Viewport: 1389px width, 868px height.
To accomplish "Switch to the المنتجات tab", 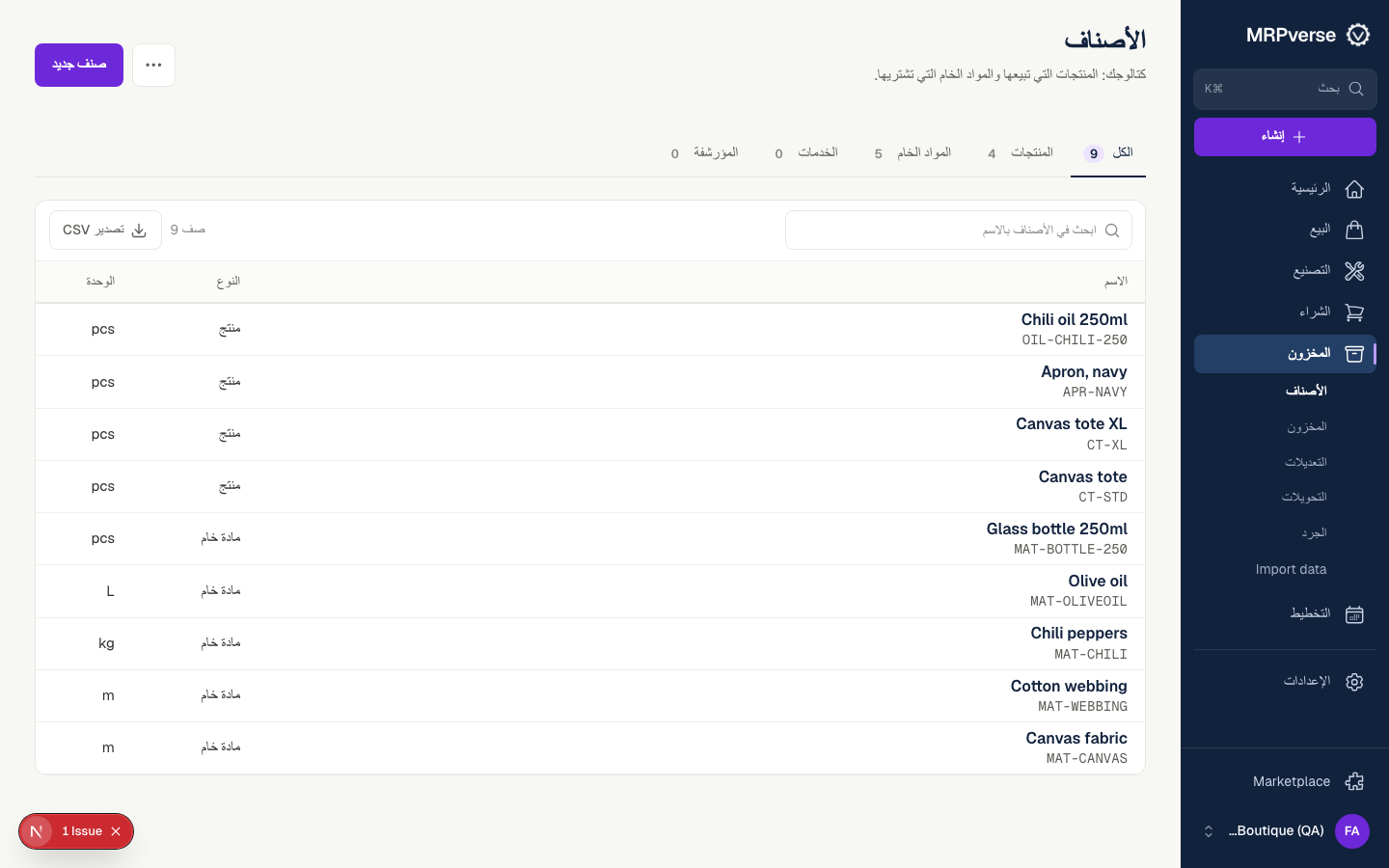I will (1021, 153).
